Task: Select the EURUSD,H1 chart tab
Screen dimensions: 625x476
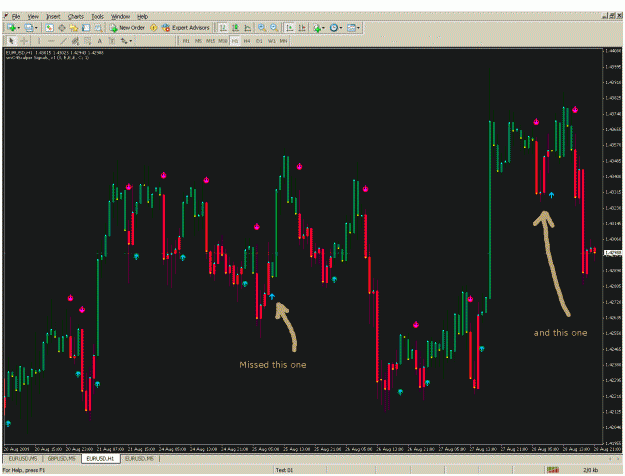Action: click(100, 459)
